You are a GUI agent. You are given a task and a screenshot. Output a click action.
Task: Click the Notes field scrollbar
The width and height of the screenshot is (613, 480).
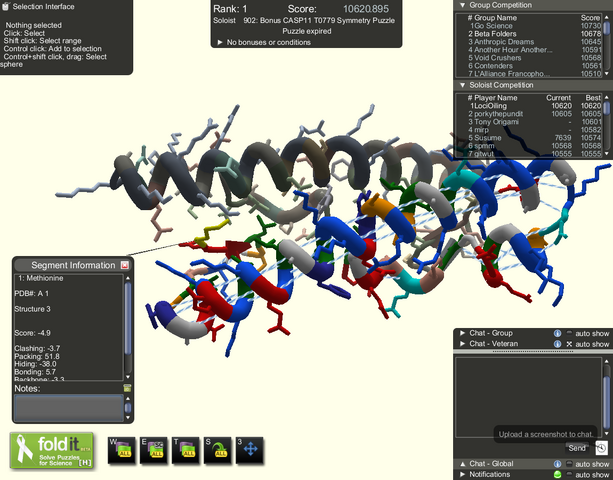tap(127, 408)
